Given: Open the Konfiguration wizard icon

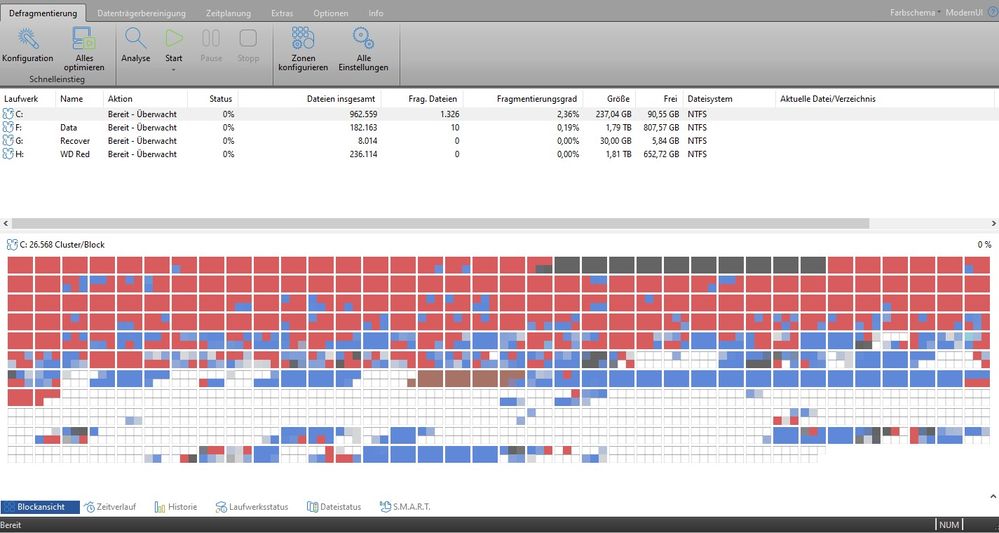Looking at the screenshot, I should tap(27, 39).
